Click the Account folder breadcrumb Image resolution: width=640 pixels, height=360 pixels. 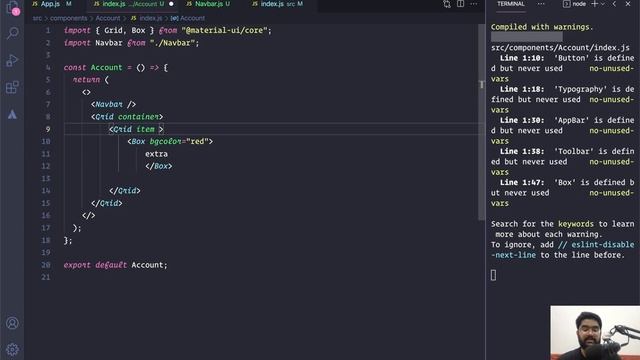pyautogui.click(x=108, y=18)
